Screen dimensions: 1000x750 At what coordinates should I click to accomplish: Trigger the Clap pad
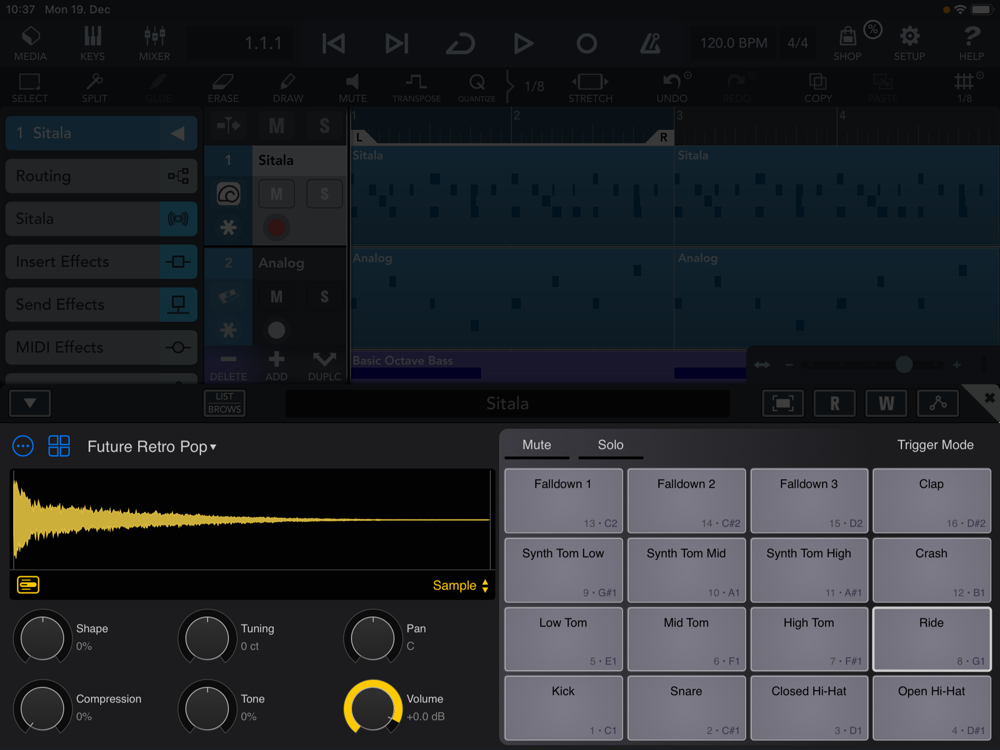tap(932, 501)
